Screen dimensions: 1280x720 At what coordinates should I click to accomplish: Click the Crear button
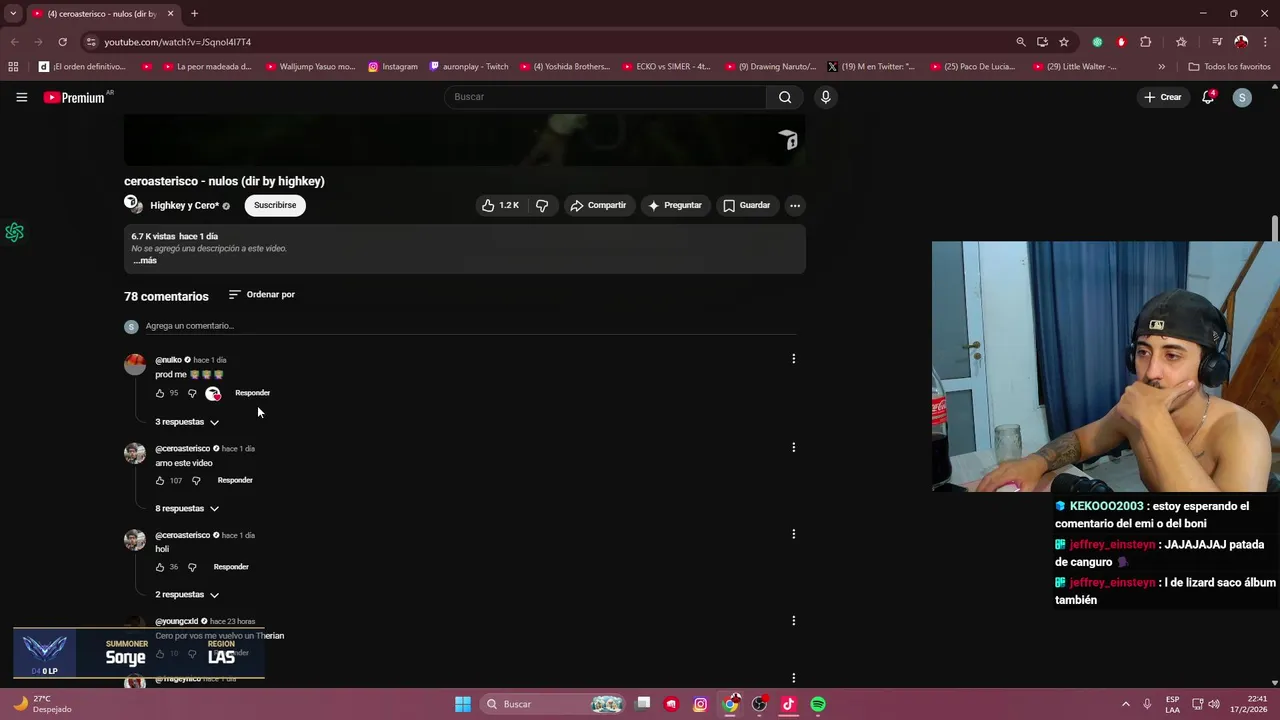1163,97
